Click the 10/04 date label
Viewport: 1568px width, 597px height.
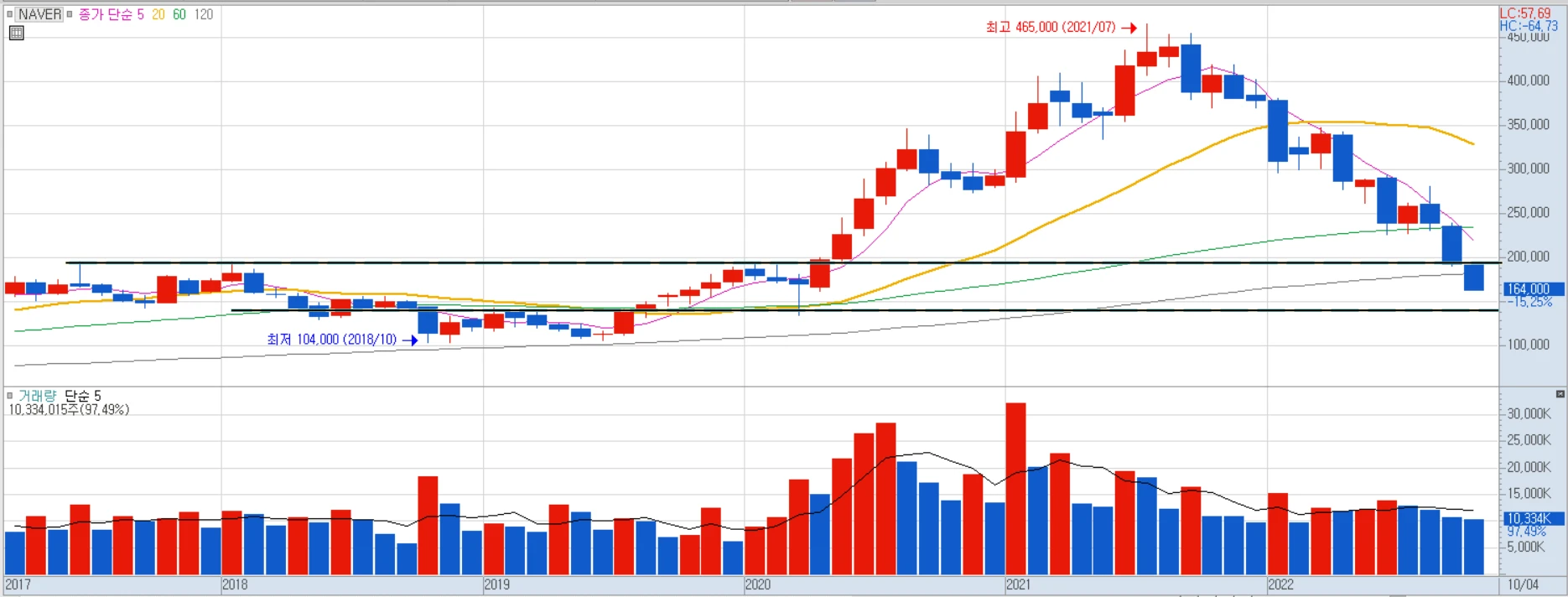1523,584
